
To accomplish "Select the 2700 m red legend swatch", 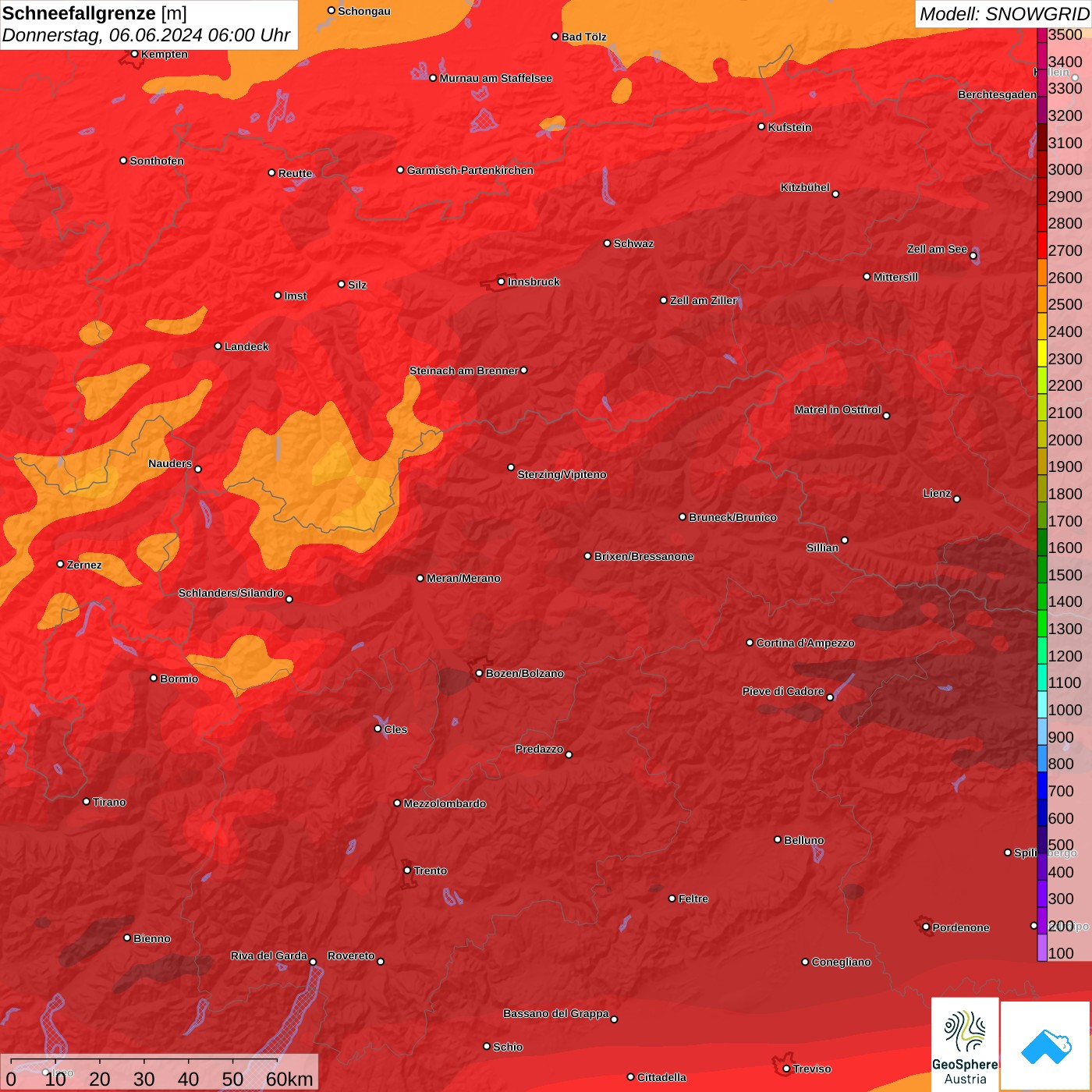I will click(x=1042, y=245).
